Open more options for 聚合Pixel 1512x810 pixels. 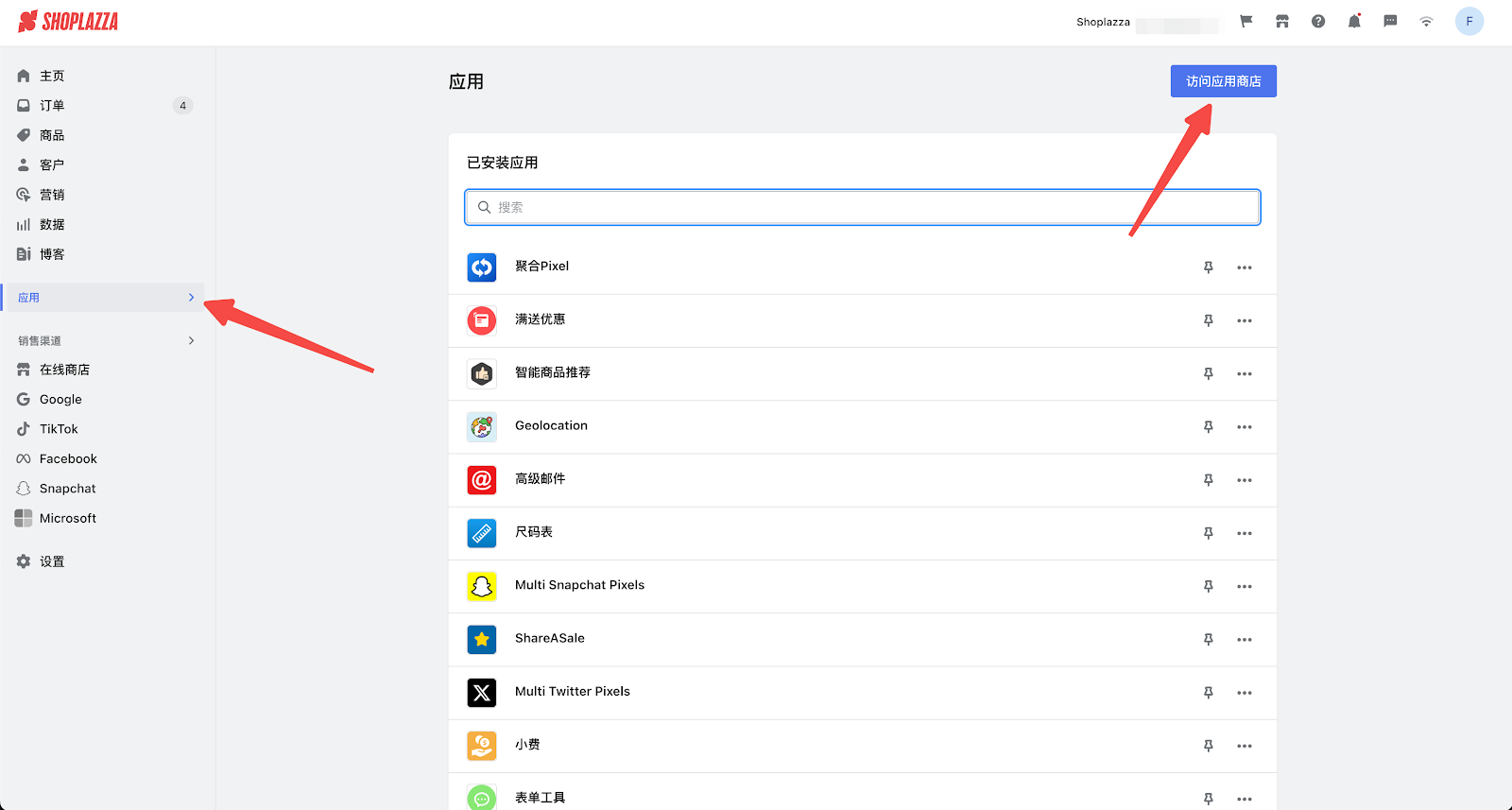pos(1245,267)
